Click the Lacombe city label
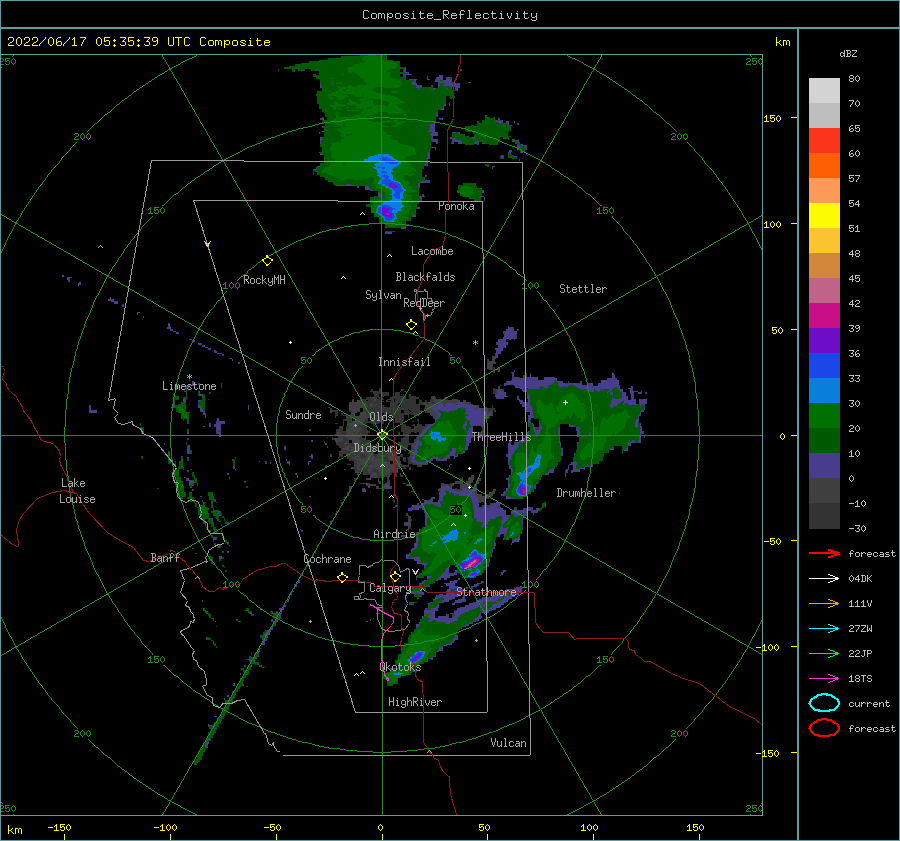The width and height of the screenshot is (900, 841). click(432, 251)
